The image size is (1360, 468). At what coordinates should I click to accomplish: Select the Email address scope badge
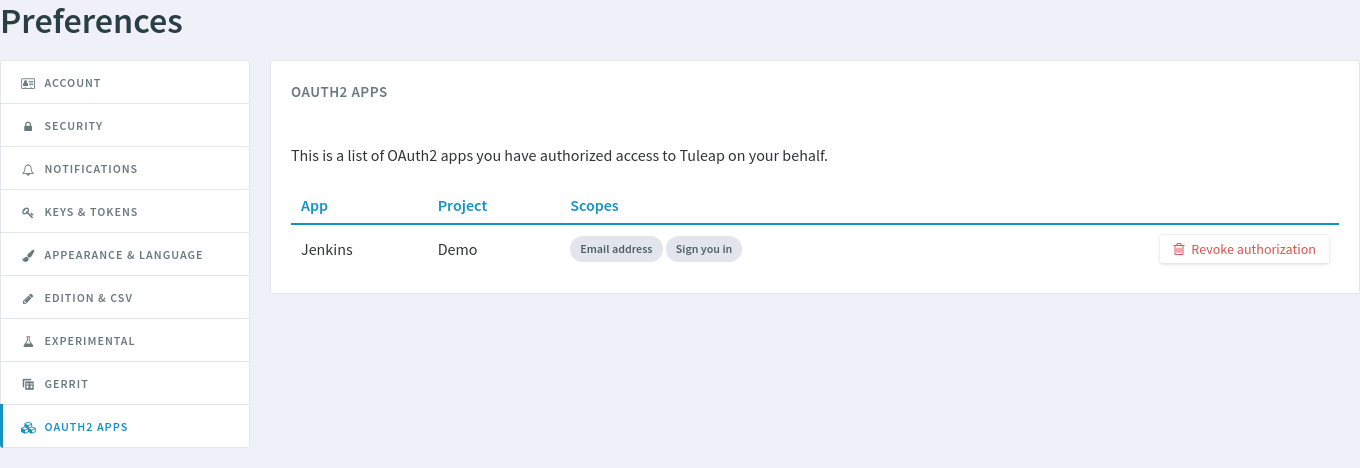(616, 249)
